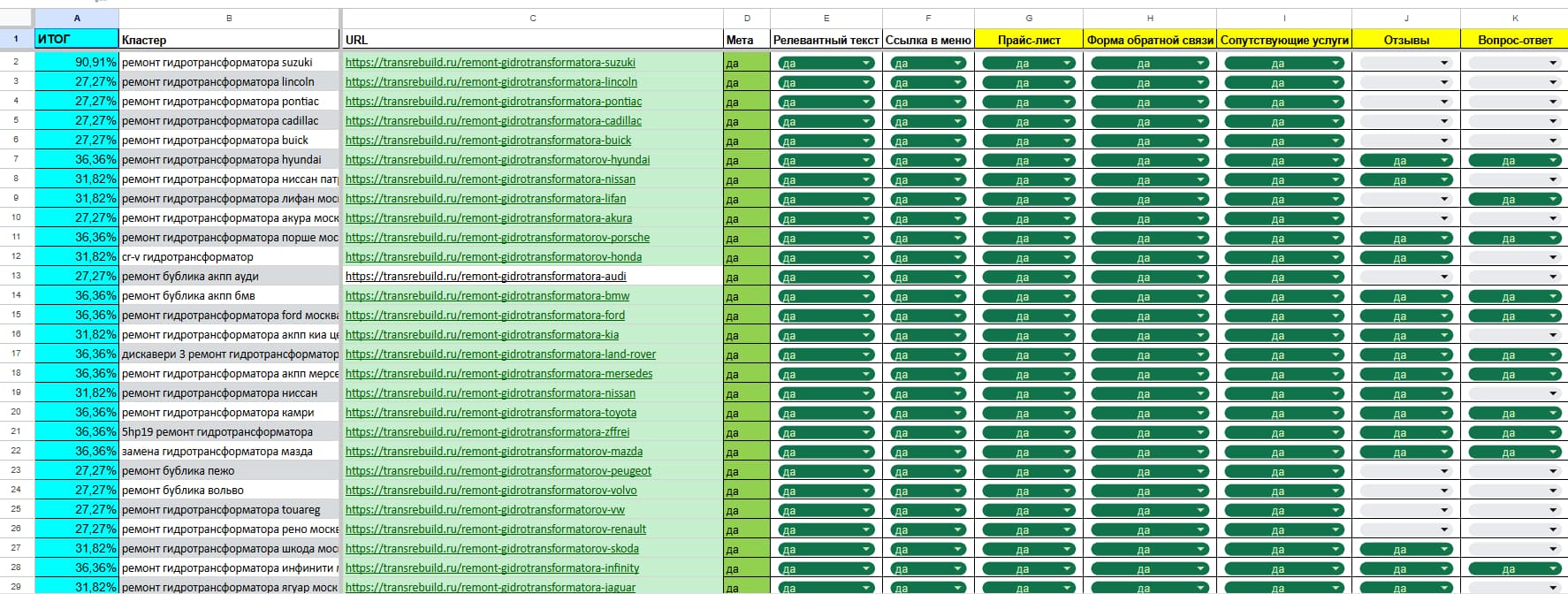This screenshot has height=594, width=1568.
Task: Click the remont-gidrotransformatorov-skoda link
Action: coord(491,549)
